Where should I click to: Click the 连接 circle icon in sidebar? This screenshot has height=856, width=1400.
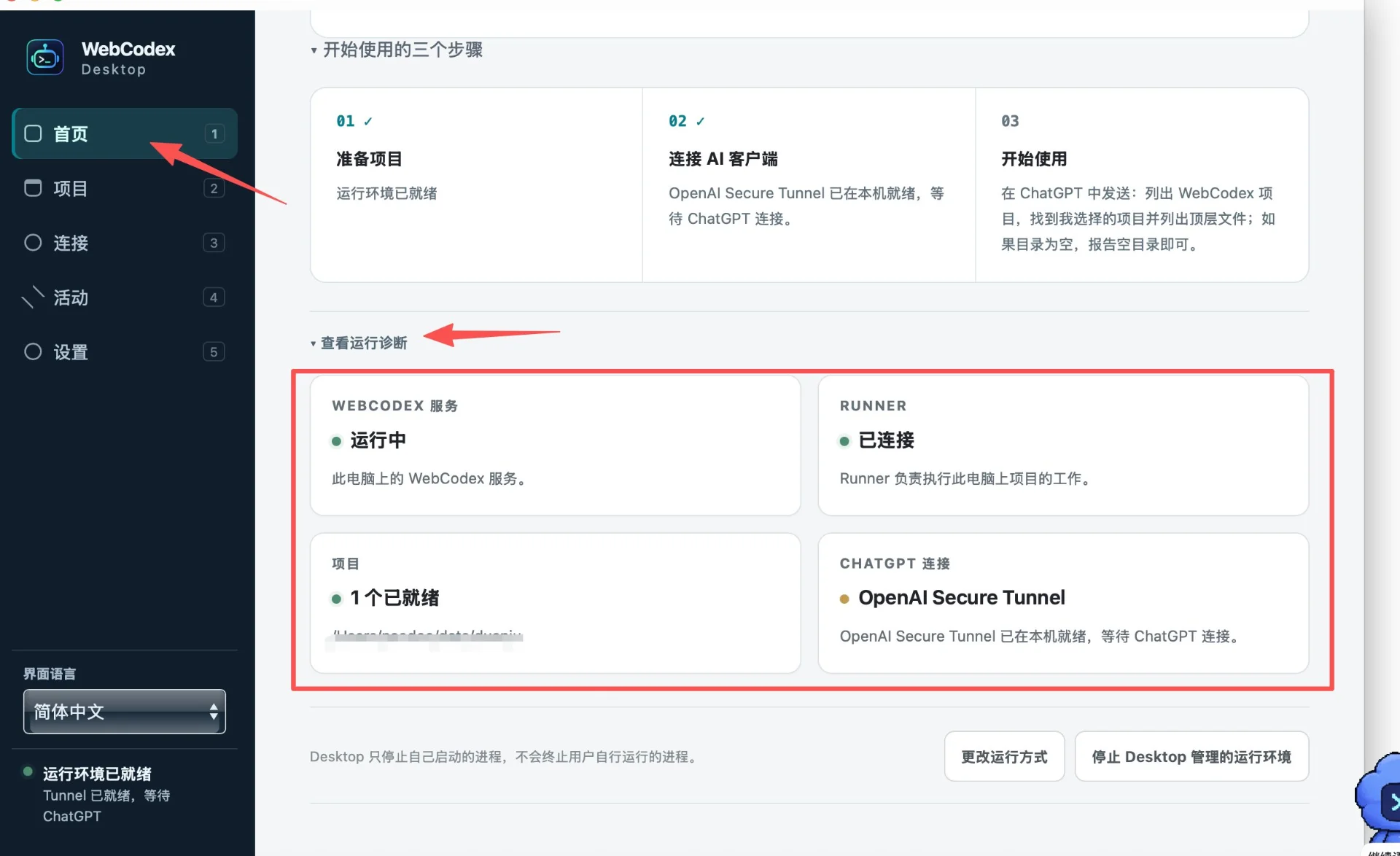click(x=33, y=243)
